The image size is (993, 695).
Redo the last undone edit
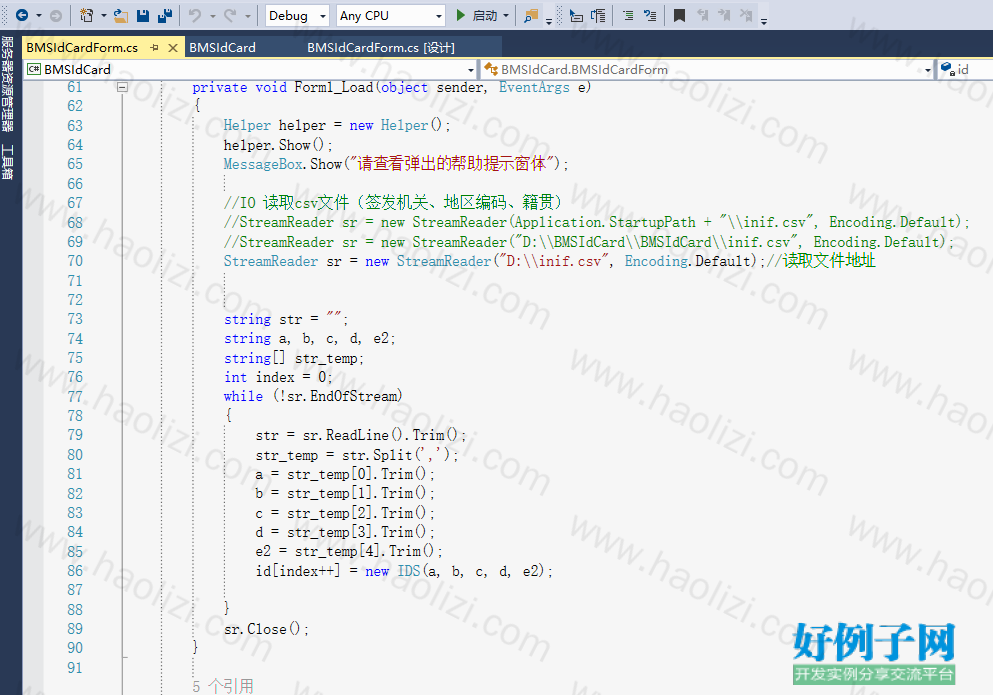pyautogui.click(x=230, y=15)
